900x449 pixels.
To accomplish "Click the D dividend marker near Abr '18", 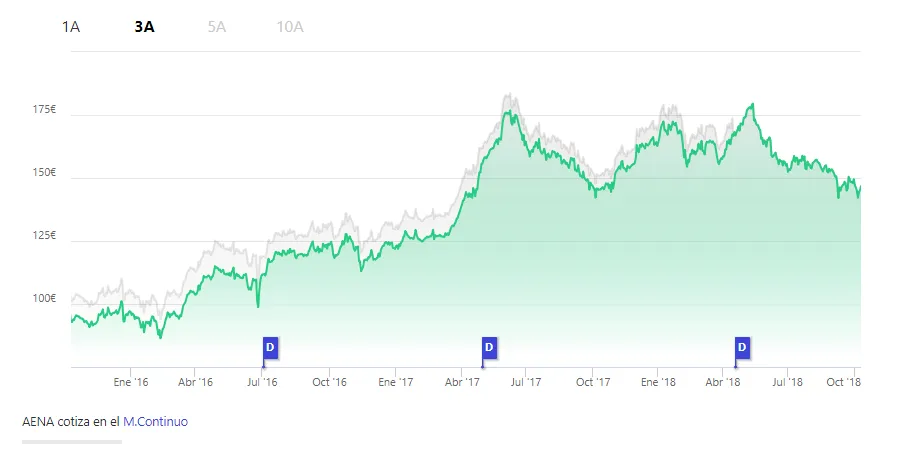I will (742, 347).
